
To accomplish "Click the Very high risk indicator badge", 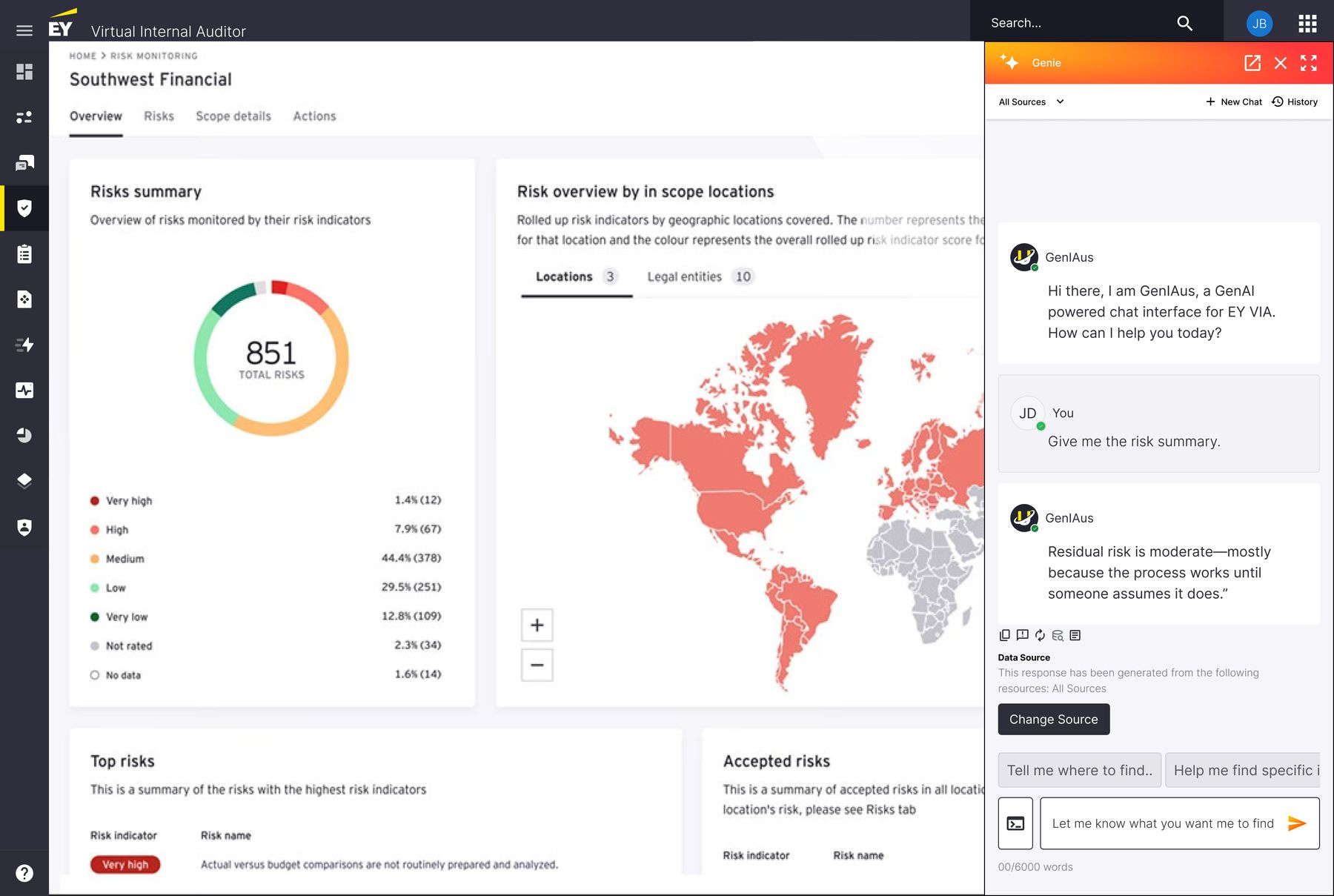I will pyautogui.click(x=125, y=865).
